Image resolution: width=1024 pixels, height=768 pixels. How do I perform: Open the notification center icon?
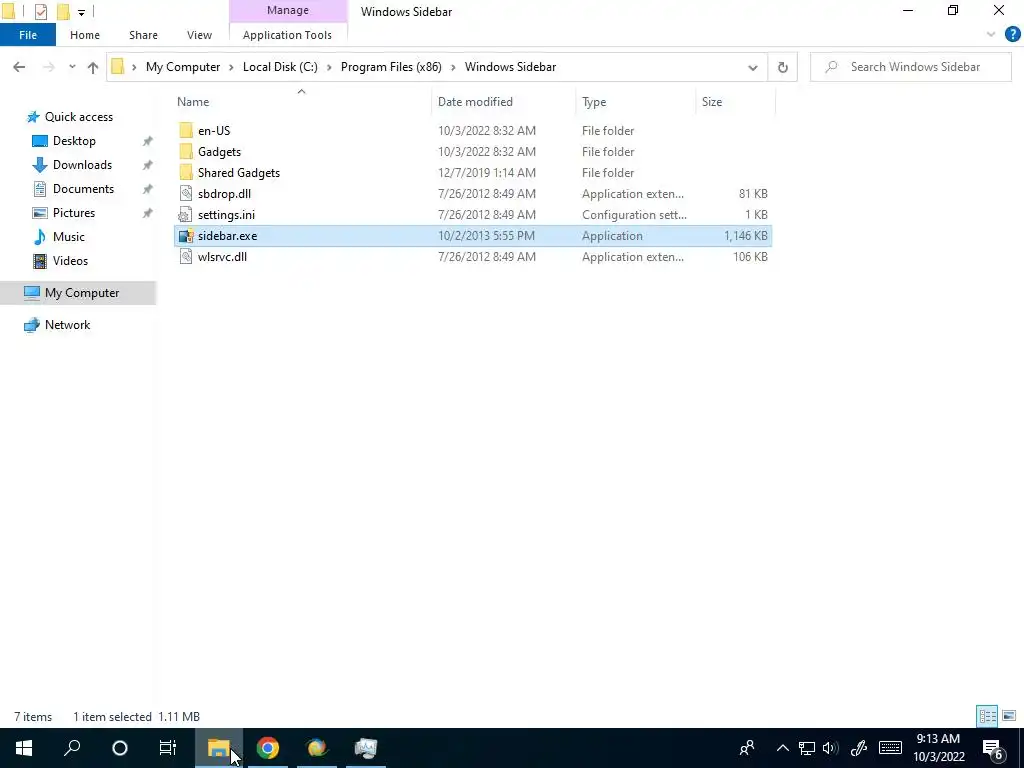(x=993, y=748)
